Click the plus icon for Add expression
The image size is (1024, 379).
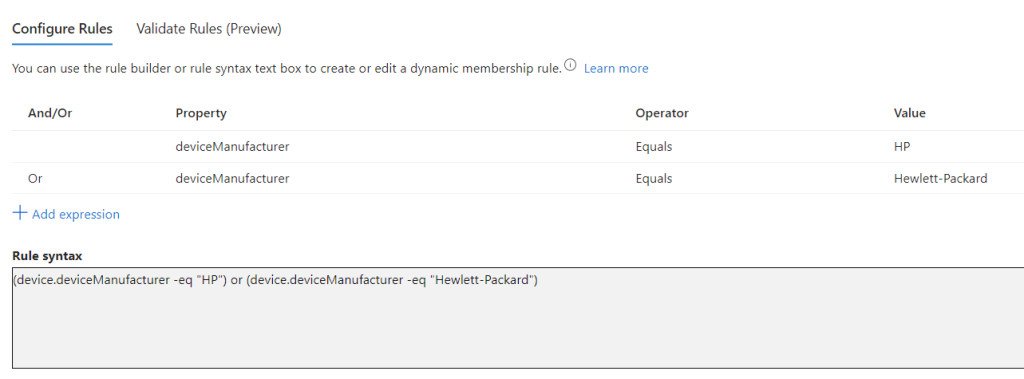pos(20,213)
